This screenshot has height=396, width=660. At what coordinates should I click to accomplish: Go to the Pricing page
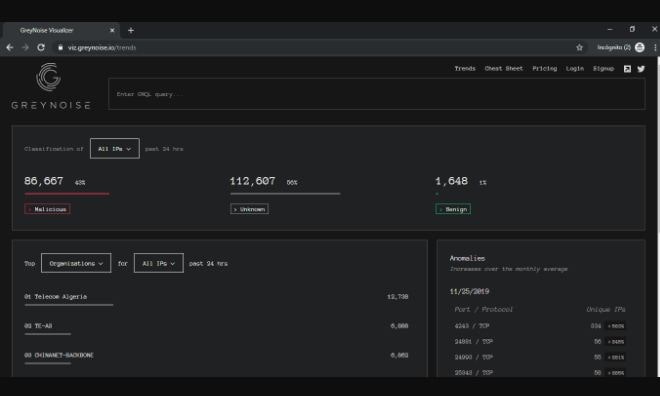click(544, 69)
